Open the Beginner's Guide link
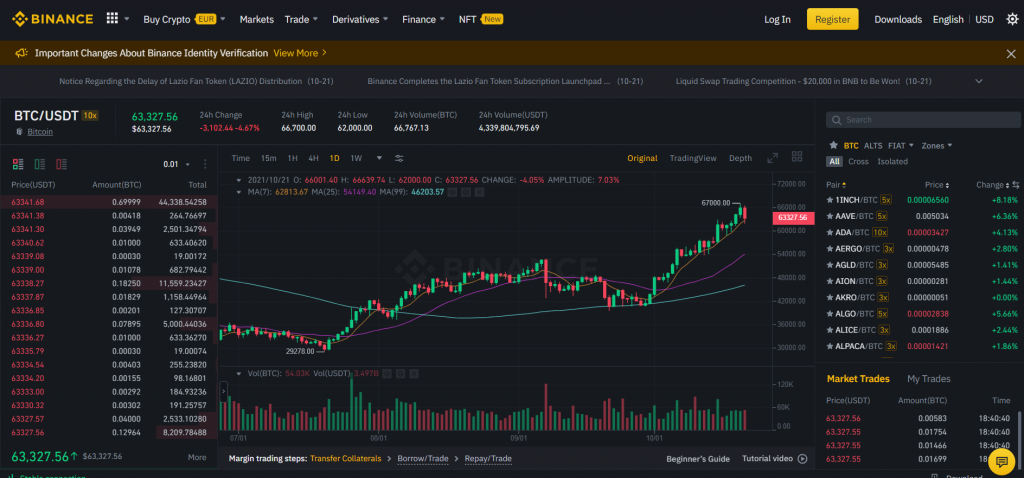This screenshot has height=478, width=1024. click(698, 459)
